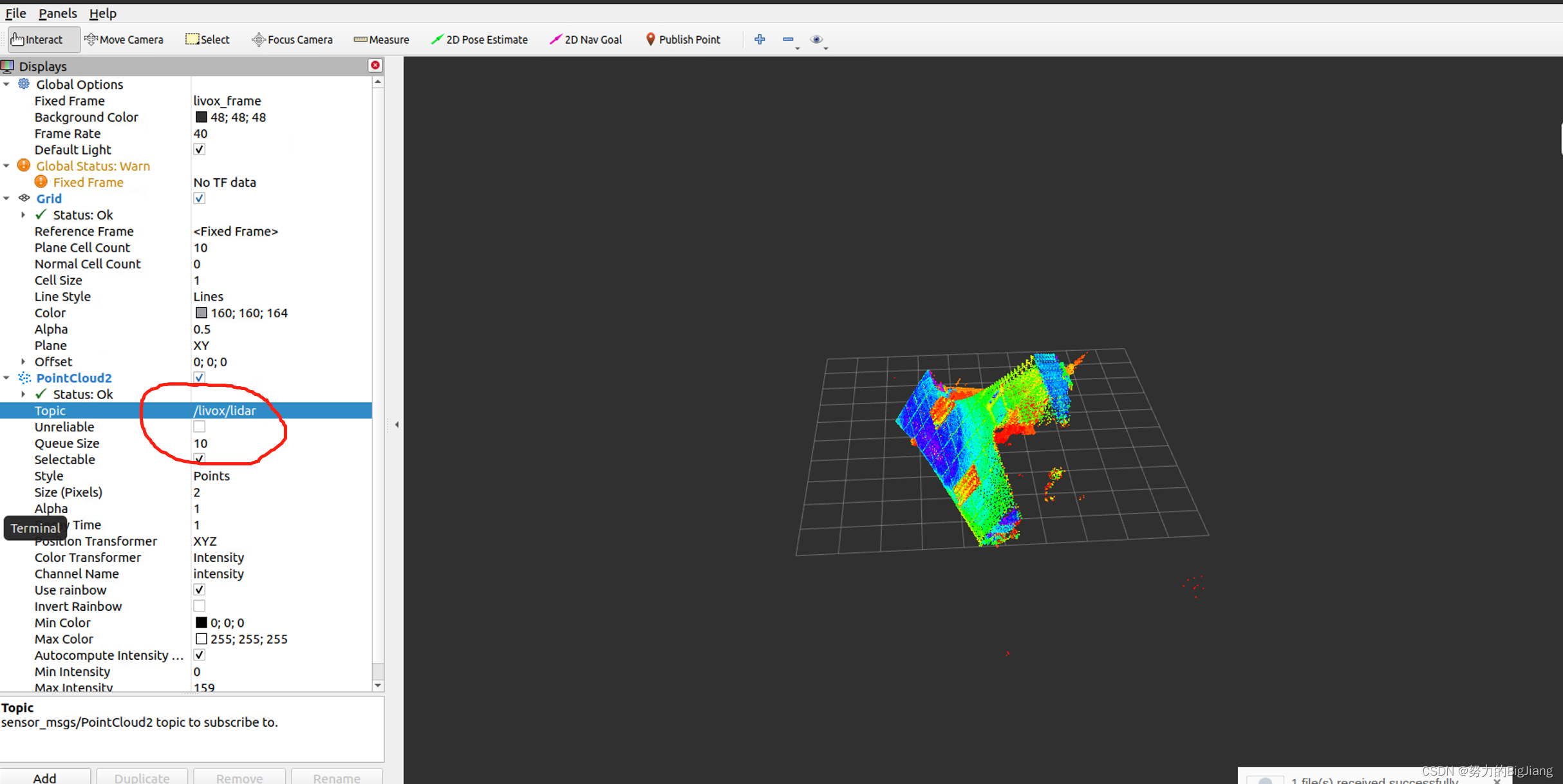
Task: Activate the 2D Pose Estimate tool
Action: coord(480,39)
